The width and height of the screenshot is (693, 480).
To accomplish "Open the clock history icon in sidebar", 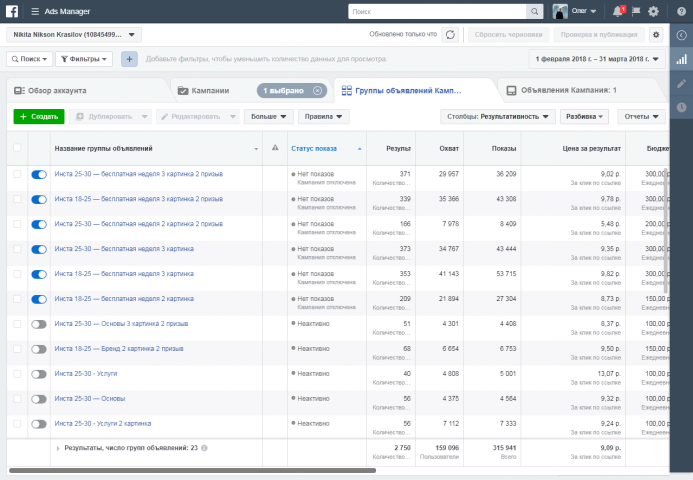I will 681,107.
